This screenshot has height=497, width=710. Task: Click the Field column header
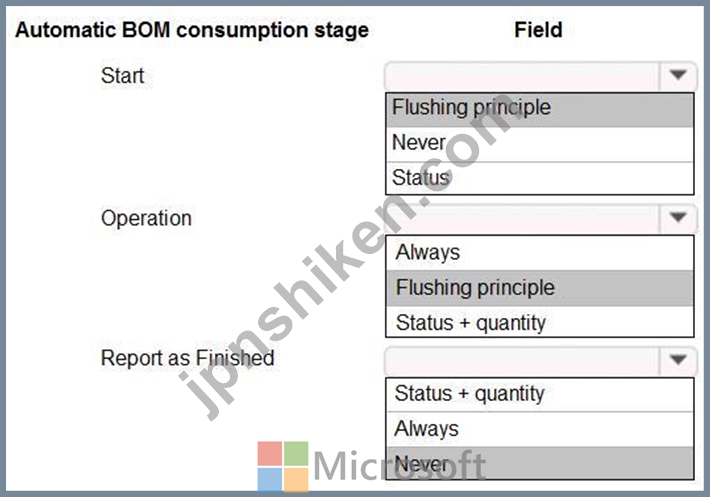(538, 30)
